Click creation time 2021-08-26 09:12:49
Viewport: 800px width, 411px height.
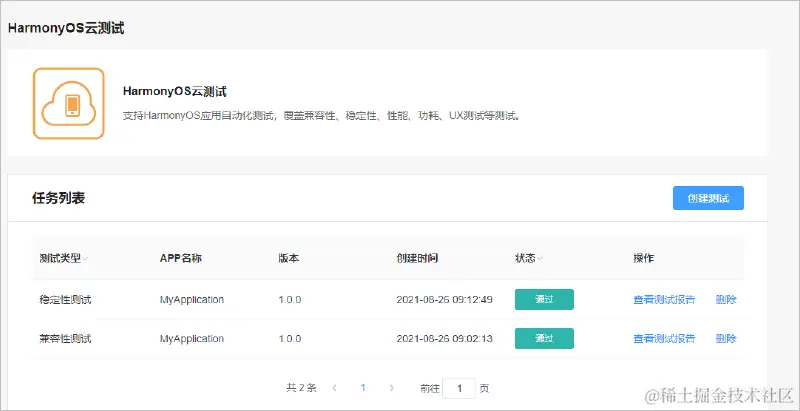coord(444,299)
